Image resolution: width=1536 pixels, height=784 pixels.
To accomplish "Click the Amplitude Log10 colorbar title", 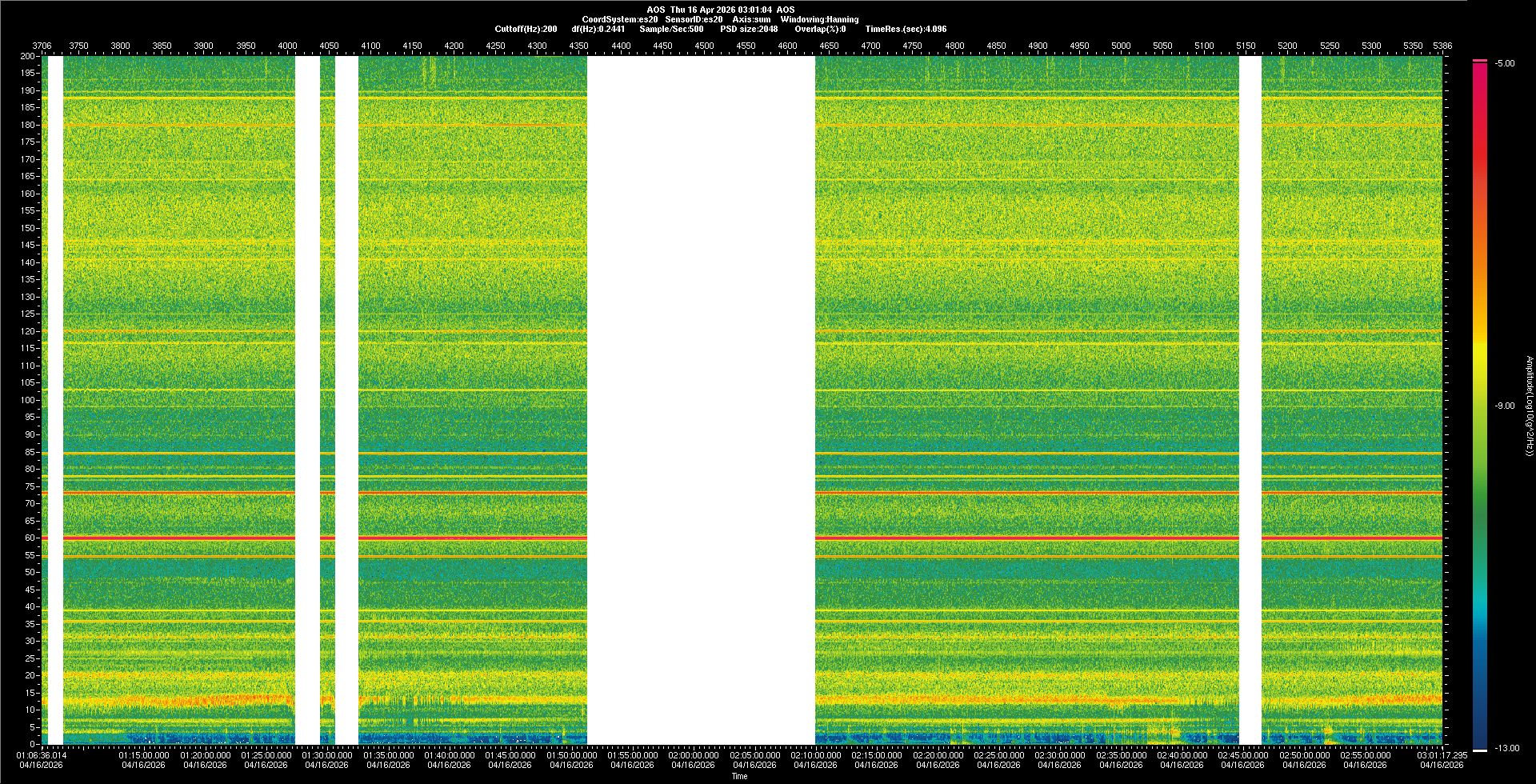I will [x=1529, y=406].
